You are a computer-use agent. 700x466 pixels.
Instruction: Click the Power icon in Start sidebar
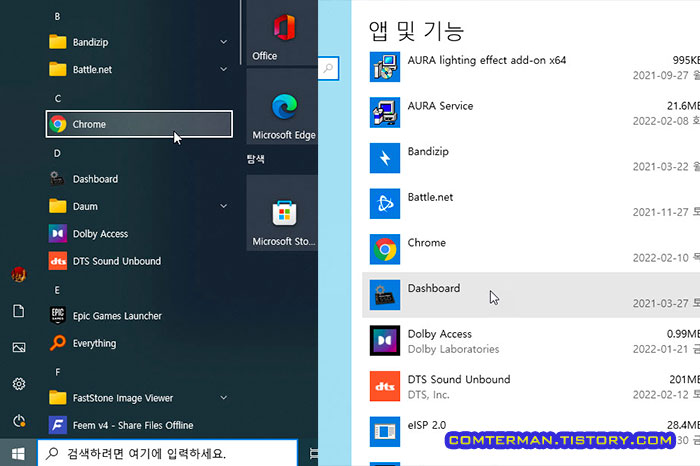(x=19, y=420)
